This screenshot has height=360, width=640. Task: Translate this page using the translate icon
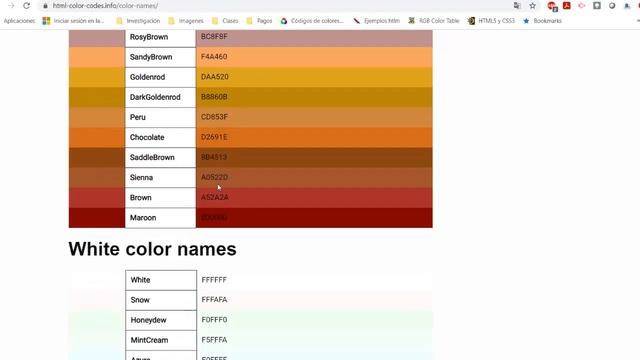point(517,6)
